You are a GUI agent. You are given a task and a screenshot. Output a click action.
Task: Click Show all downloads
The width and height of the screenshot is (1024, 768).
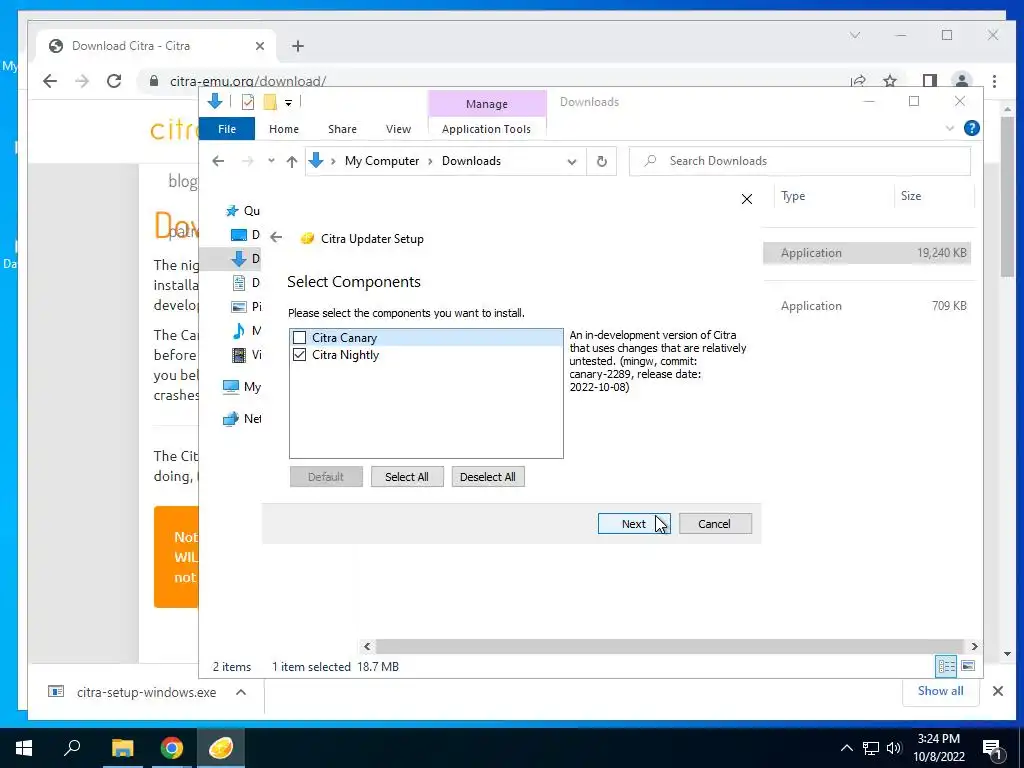pyautogui.click(x=940, y=691)
